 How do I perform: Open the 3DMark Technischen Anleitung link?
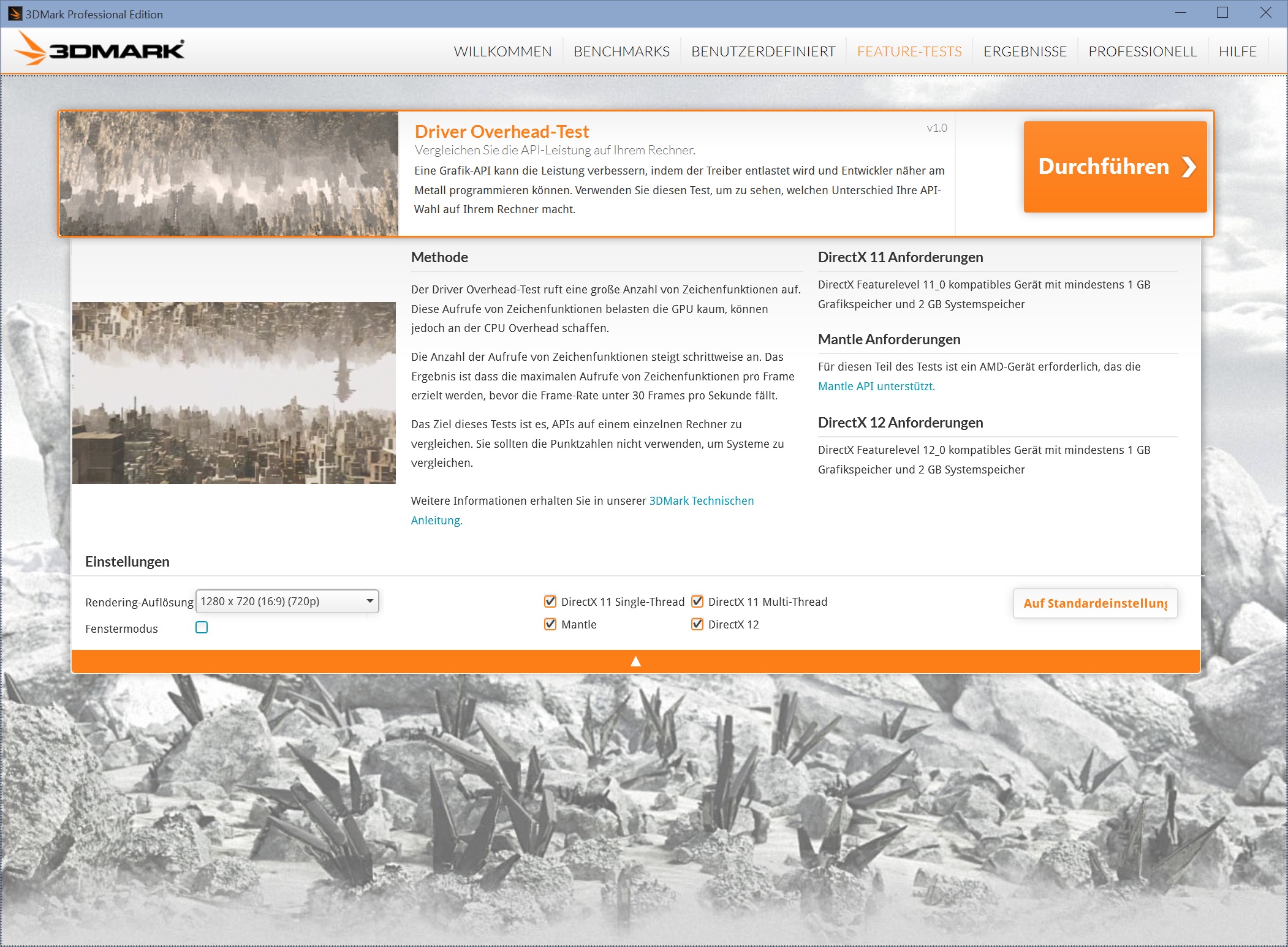[582, 510]
